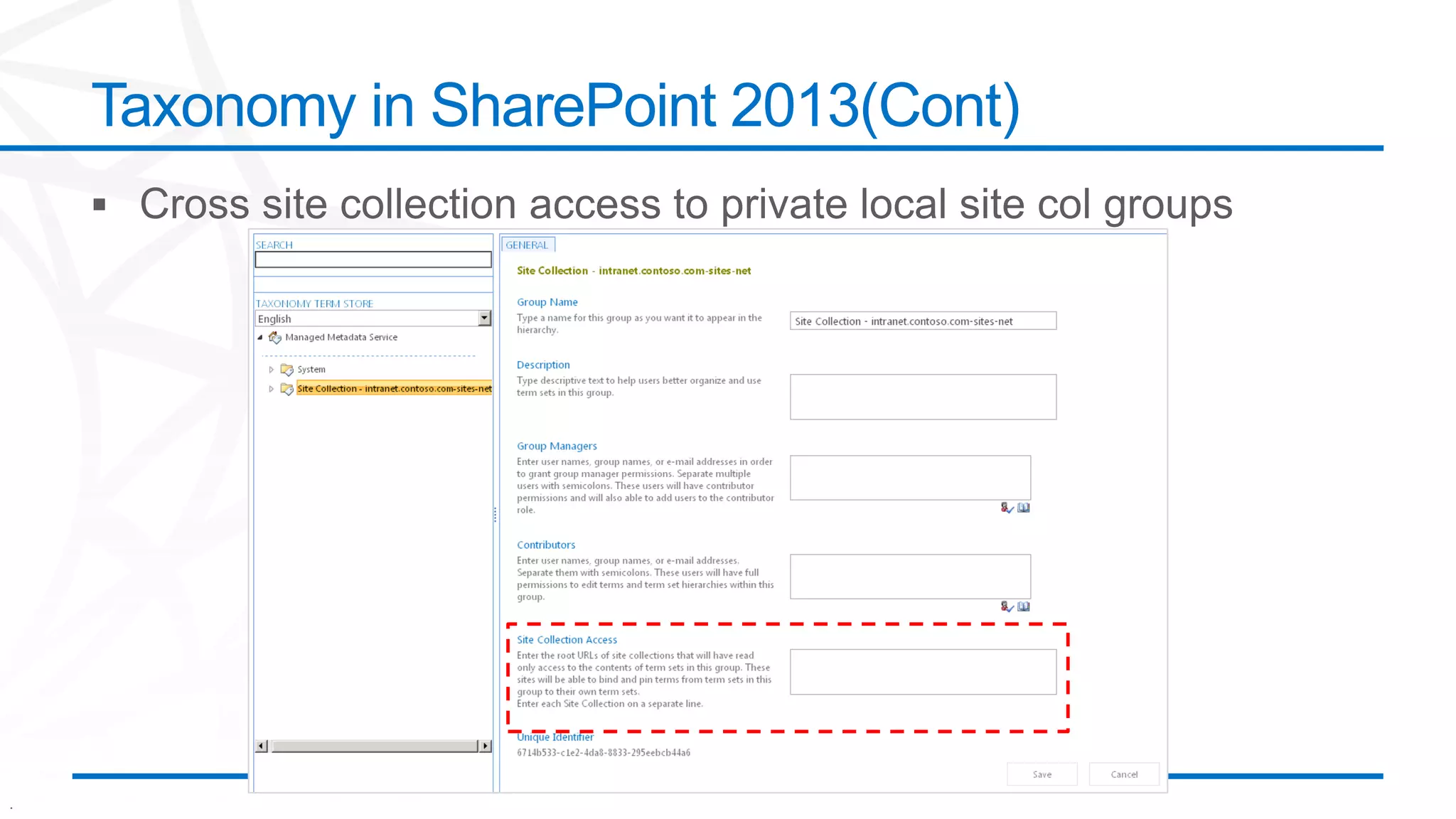Click the Site Collection Access heading
The width and height of the screenshot is (1456, 819).
point(567,640)
